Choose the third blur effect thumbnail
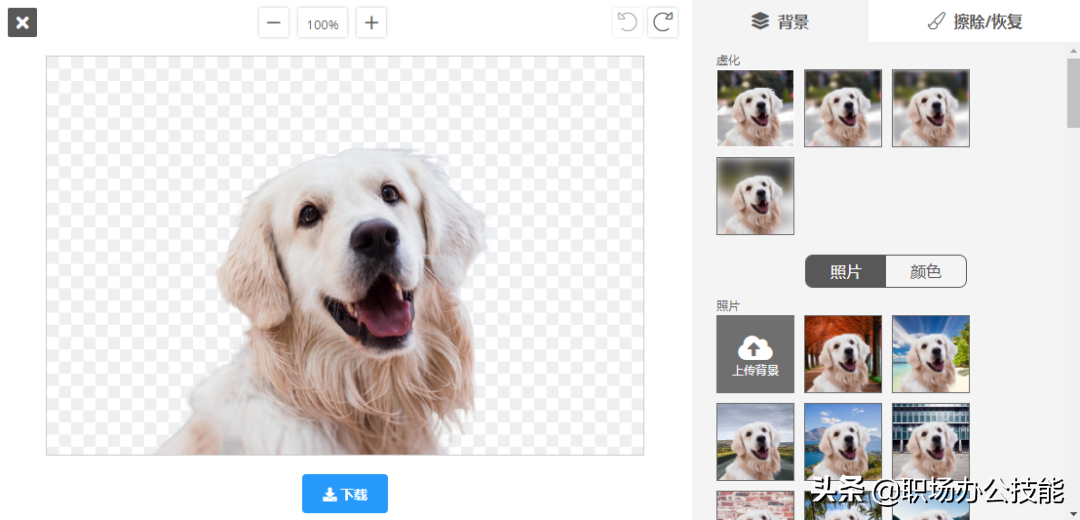Viewport: 1080px width, 520px height. tap(931, 108)
